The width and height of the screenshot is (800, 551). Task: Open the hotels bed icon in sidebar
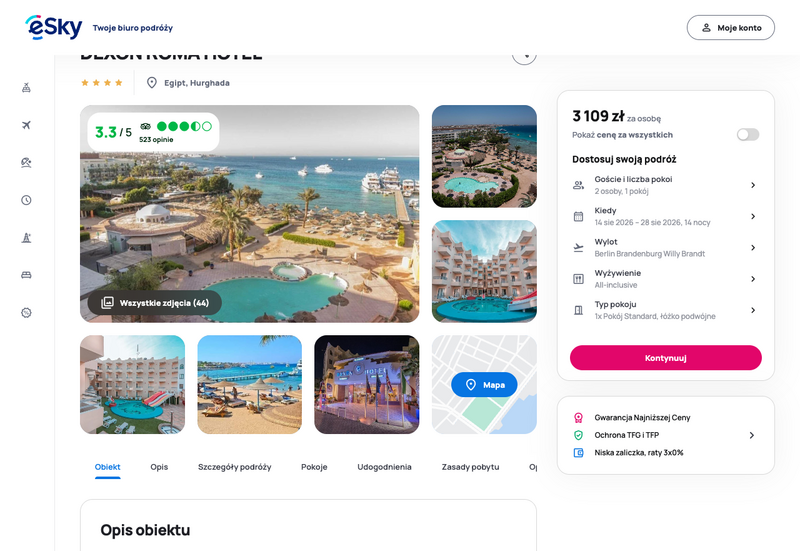pyautogui.click(x=27, y=275)
